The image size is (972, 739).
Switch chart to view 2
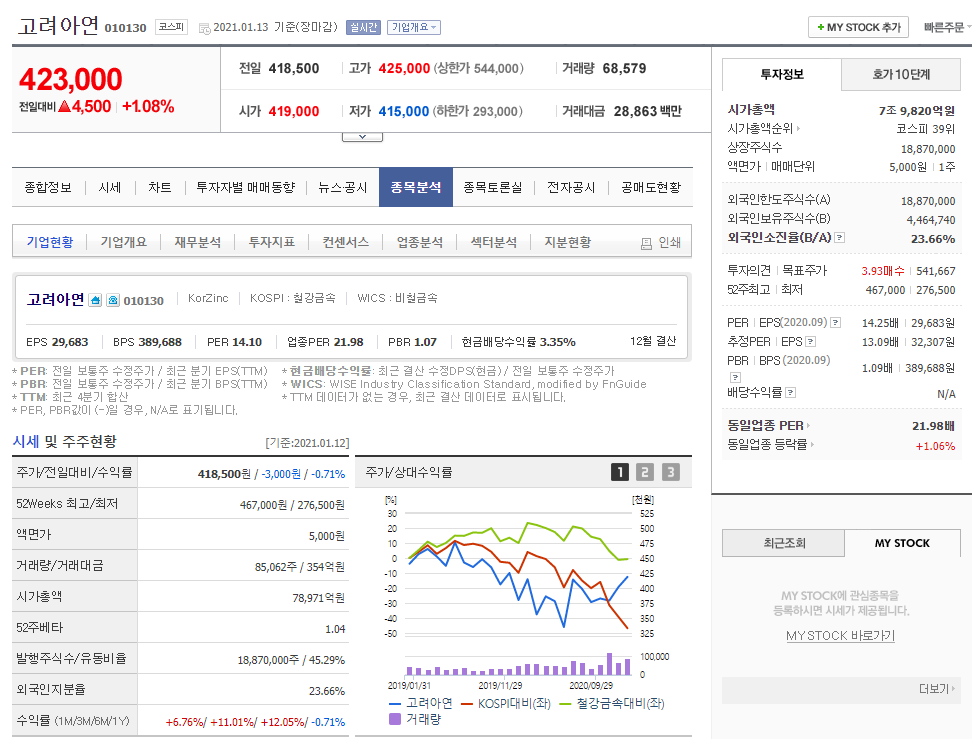(x=645, y=472)
